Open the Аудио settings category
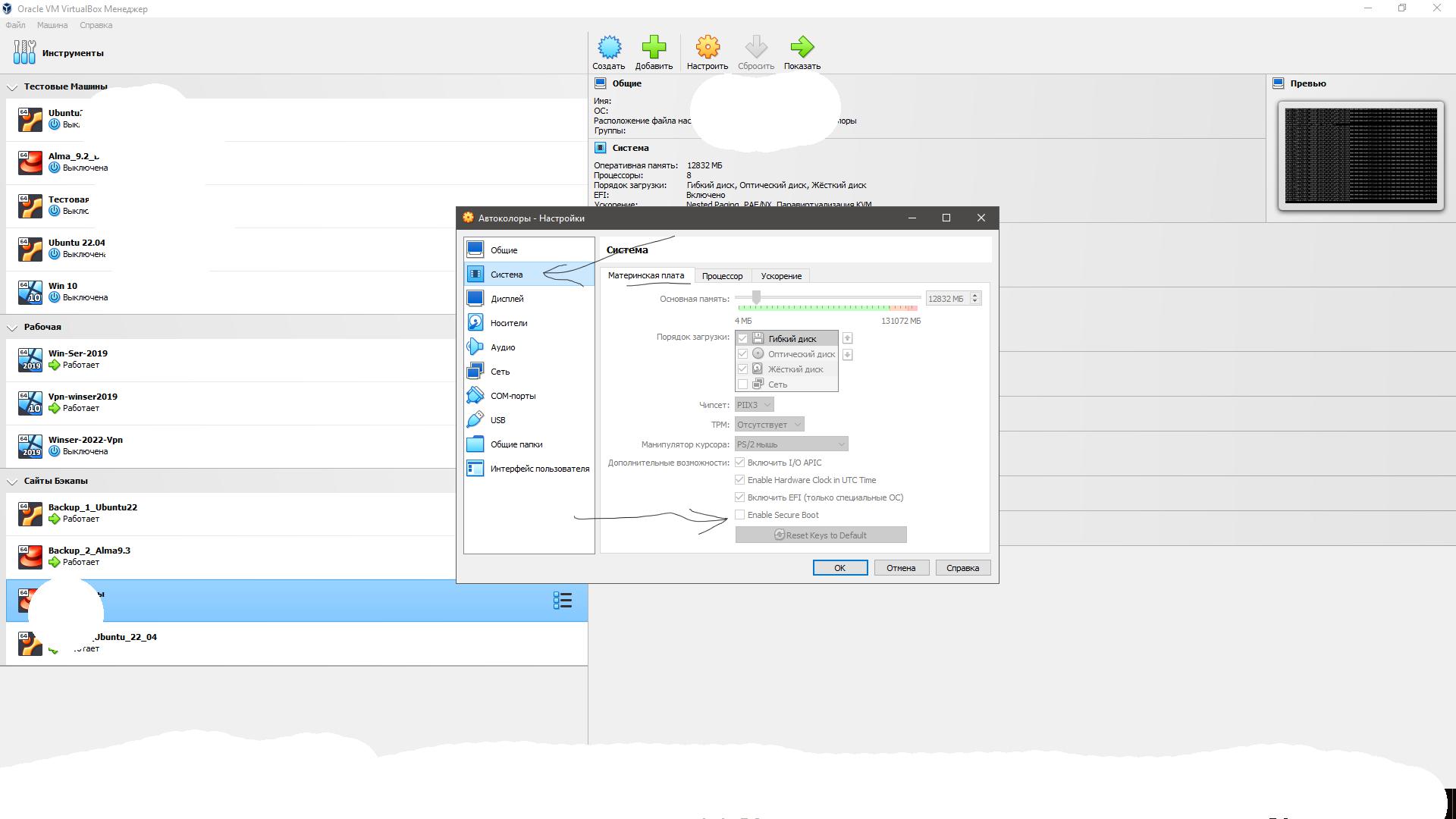The image size is (1456, 819). pyautogui.click(x=502, y=347)
